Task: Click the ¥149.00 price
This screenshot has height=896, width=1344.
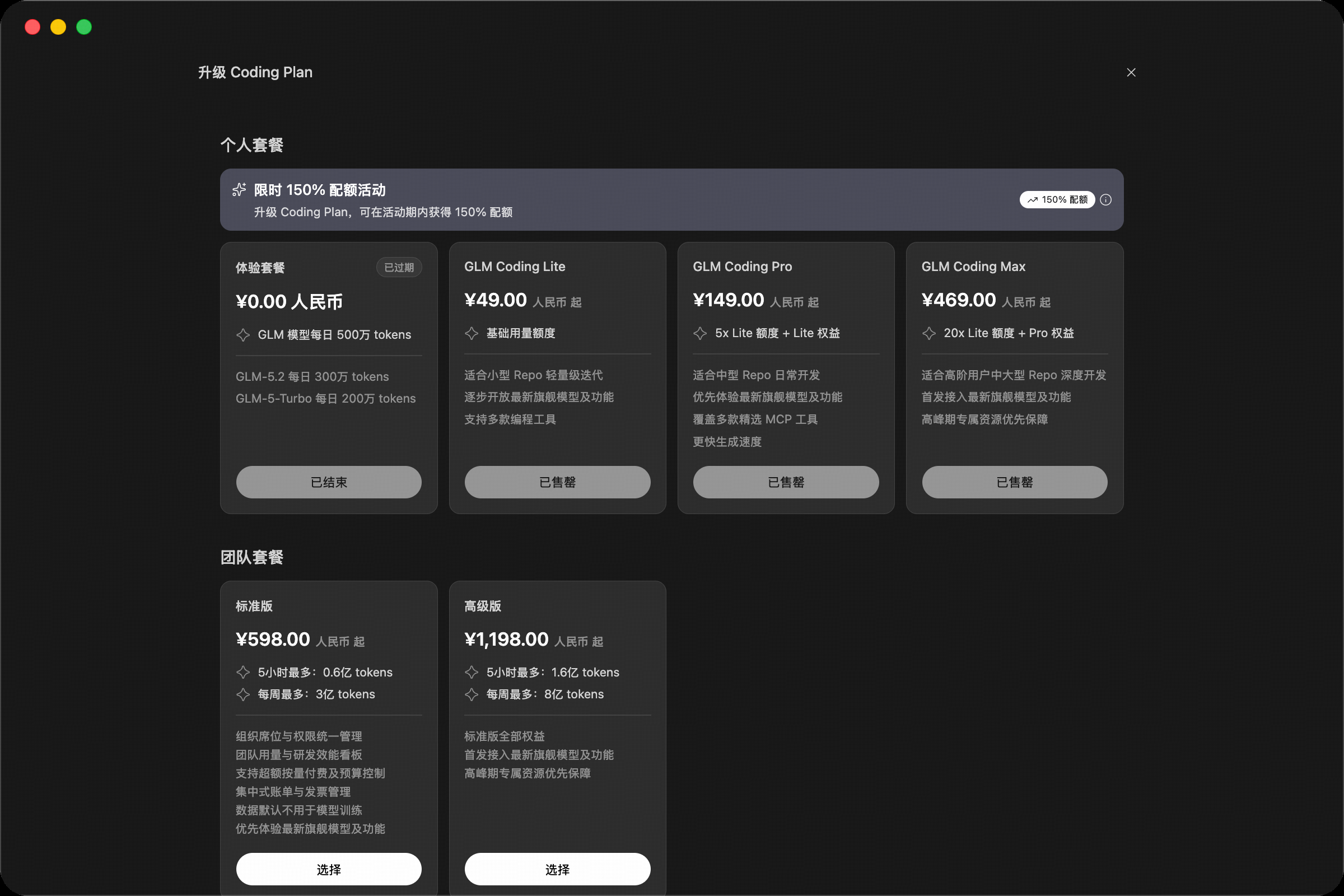Action: pos(729,300)
